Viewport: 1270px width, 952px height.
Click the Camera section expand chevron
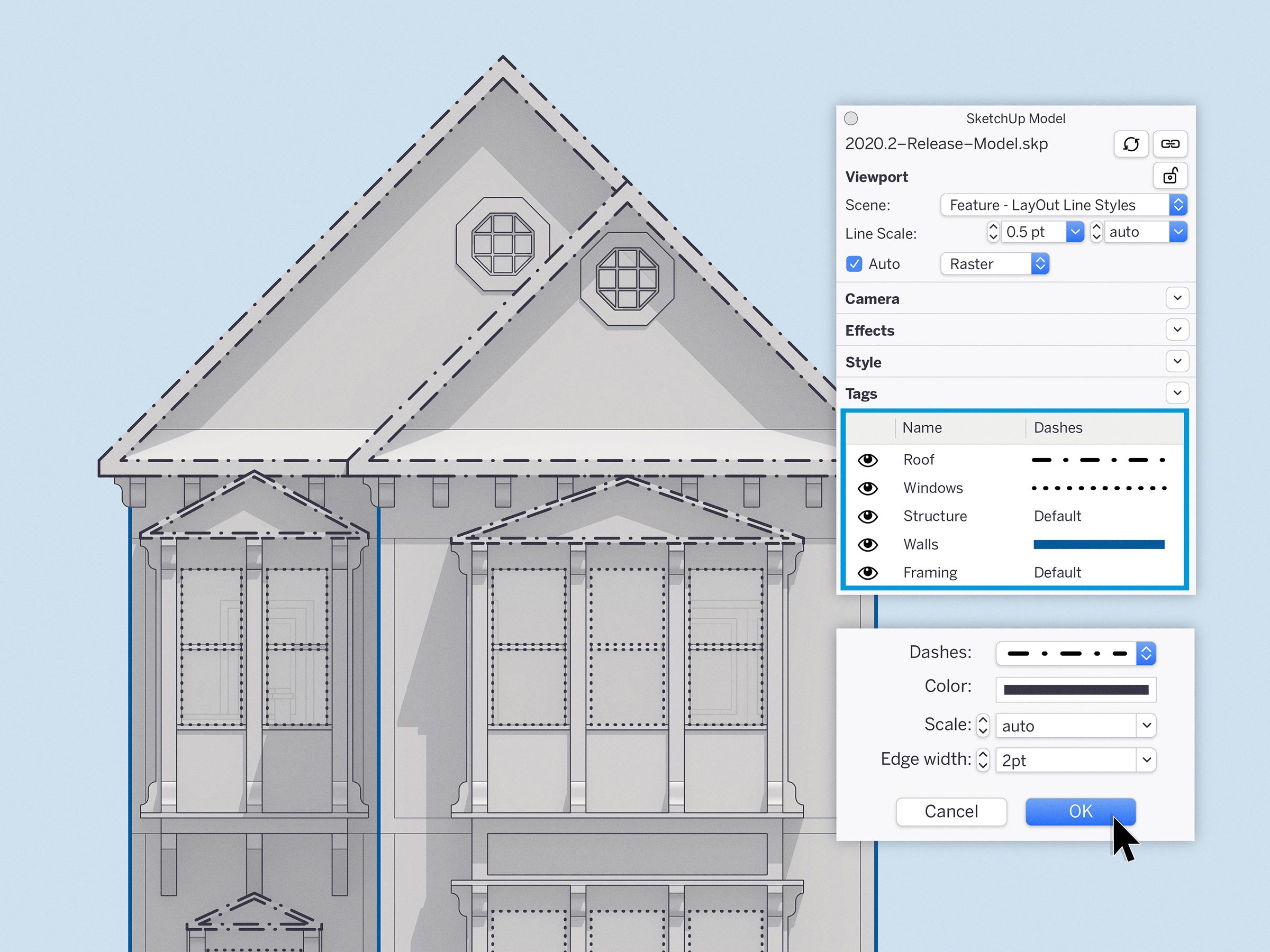point(1177,298)
